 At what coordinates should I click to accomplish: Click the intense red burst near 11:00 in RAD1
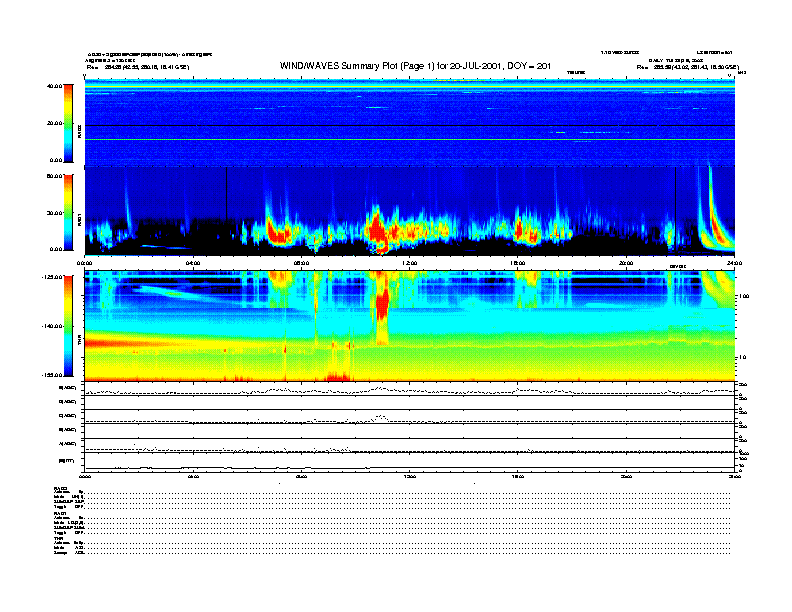coord(376,231)
